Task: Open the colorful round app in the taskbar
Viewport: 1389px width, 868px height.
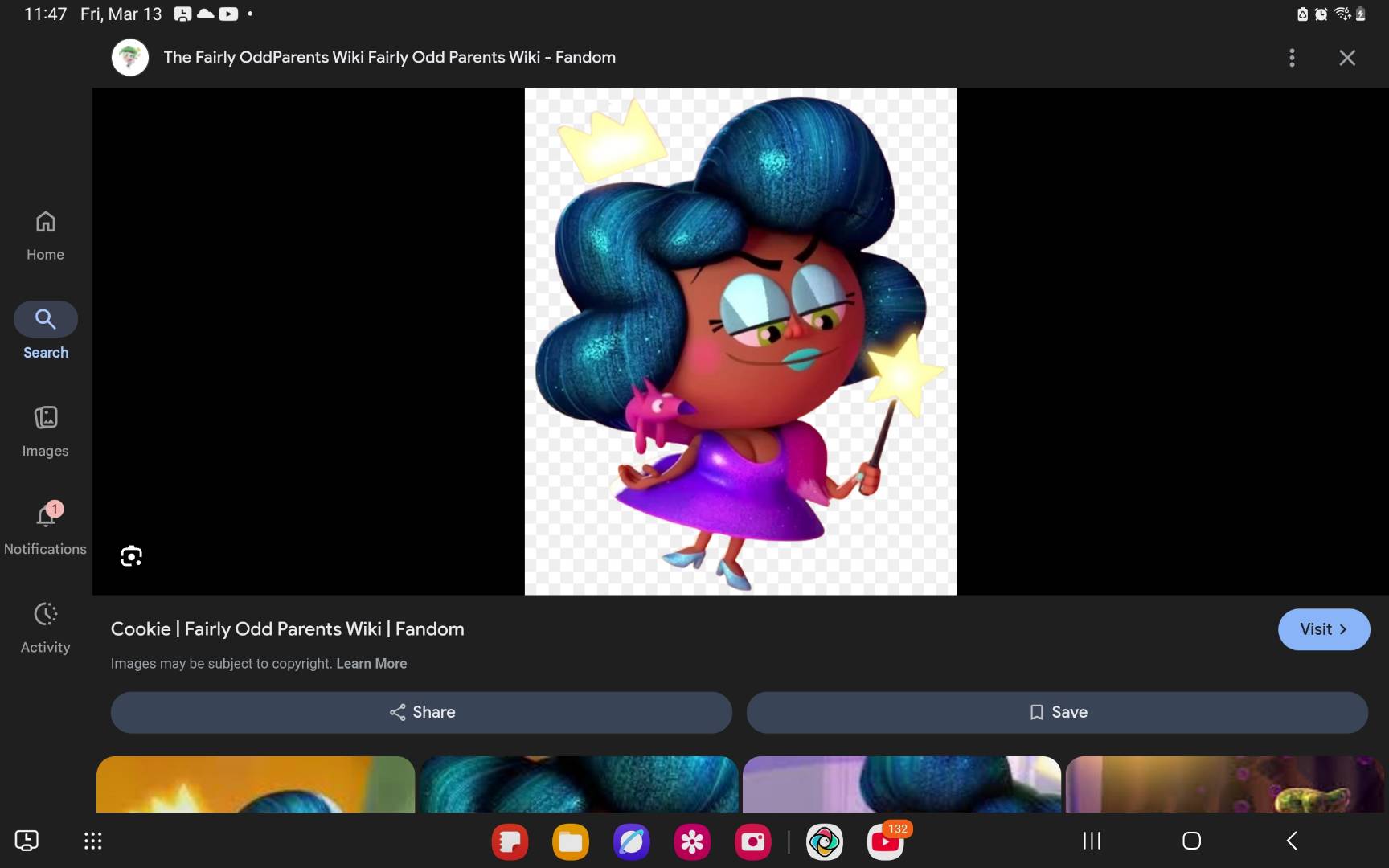Action: coord(825,841)
